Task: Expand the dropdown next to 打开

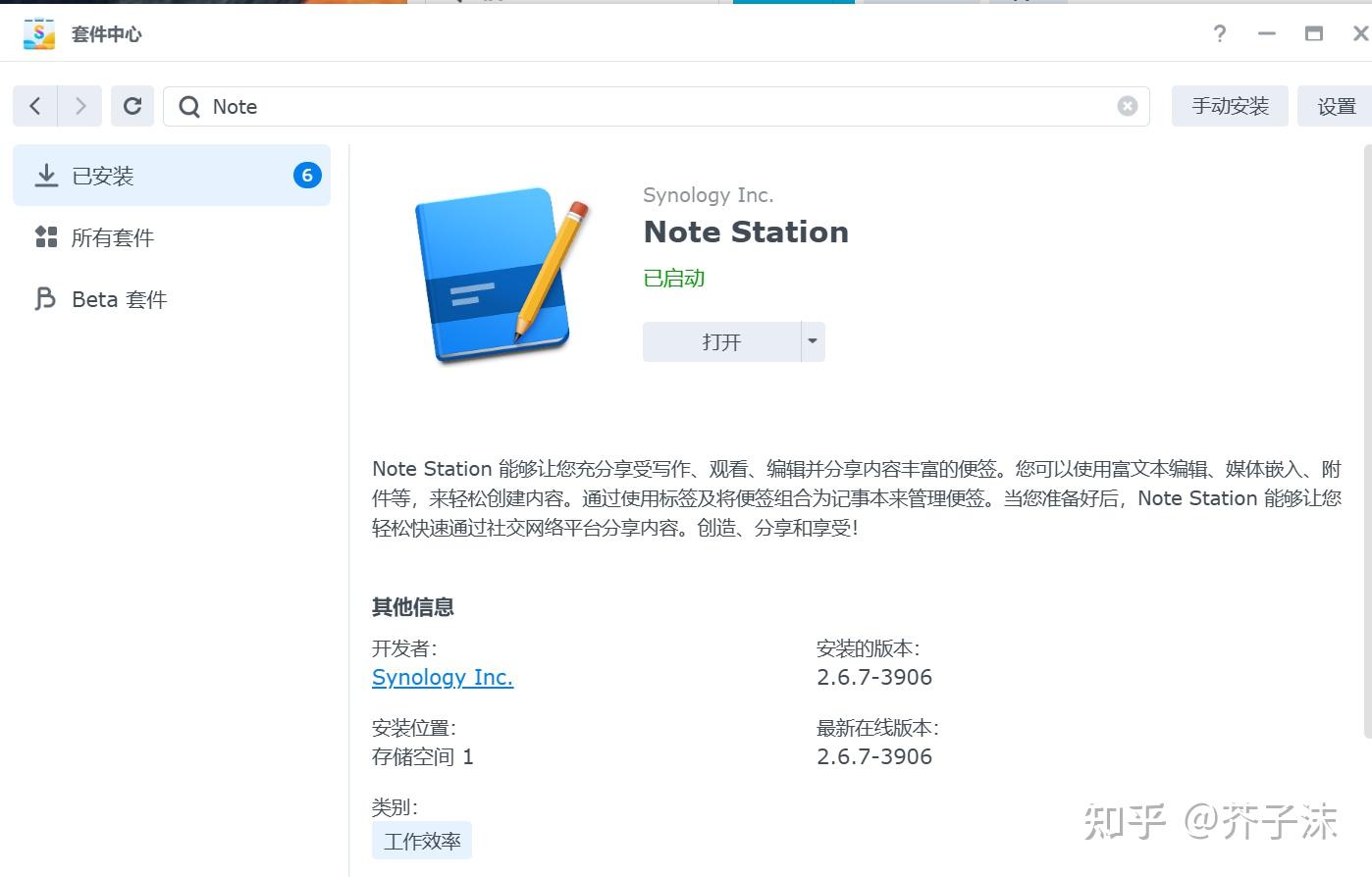Action: (813, 341)
